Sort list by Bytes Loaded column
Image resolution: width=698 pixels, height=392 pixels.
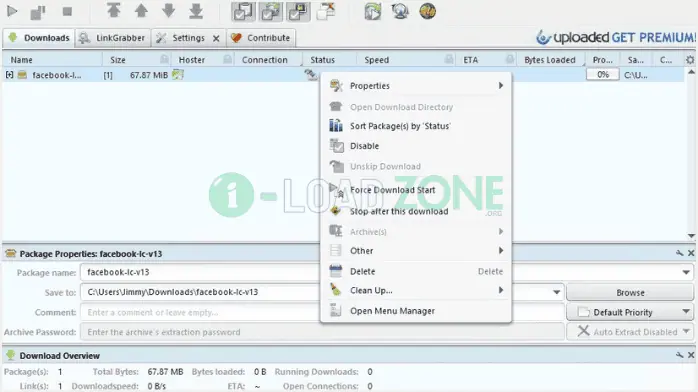pos(550,60)
